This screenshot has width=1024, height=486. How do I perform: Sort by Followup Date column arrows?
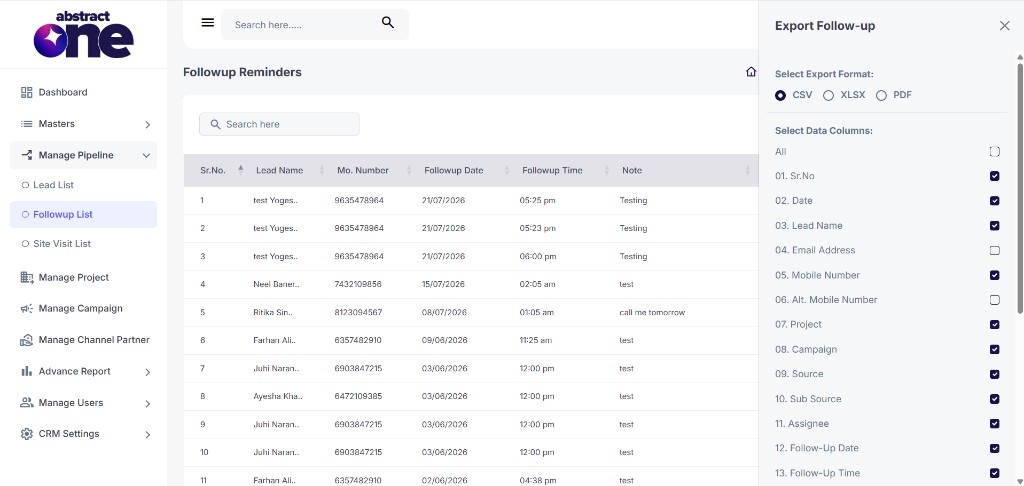click(507, 170)
